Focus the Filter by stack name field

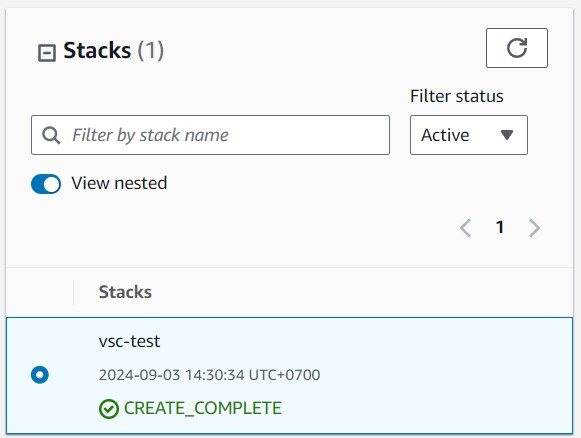pyautogui.click(x=210, y=135)
